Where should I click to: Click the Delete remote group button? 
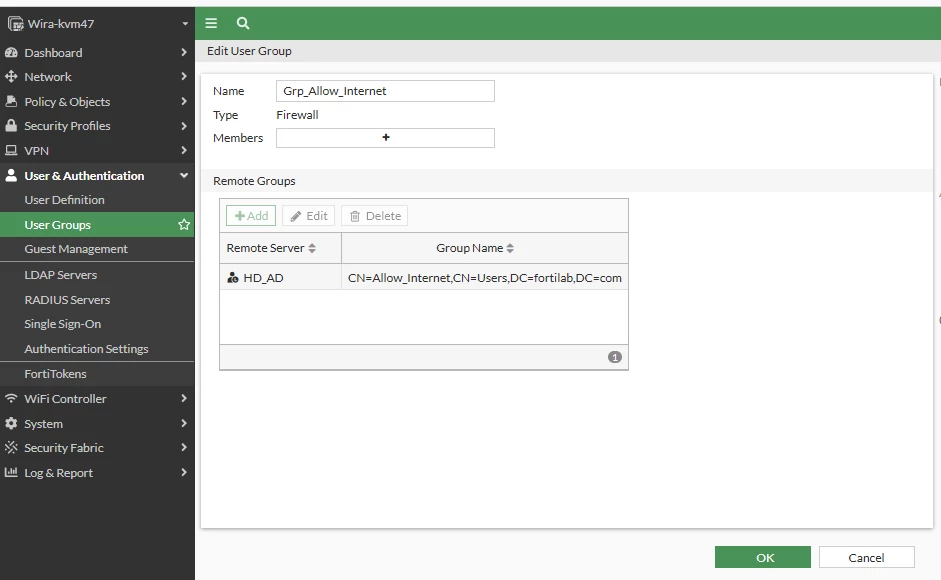pyautogui.click(x=374, y=216)
